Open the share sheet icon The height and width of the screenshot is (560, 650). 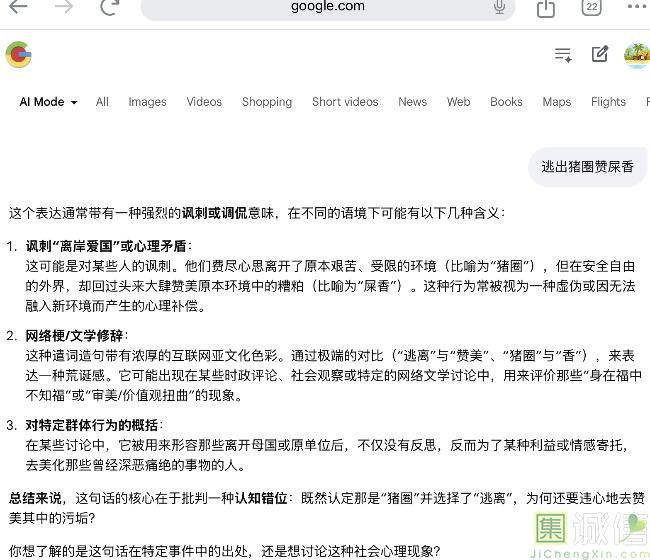click(x=546, y=8)
